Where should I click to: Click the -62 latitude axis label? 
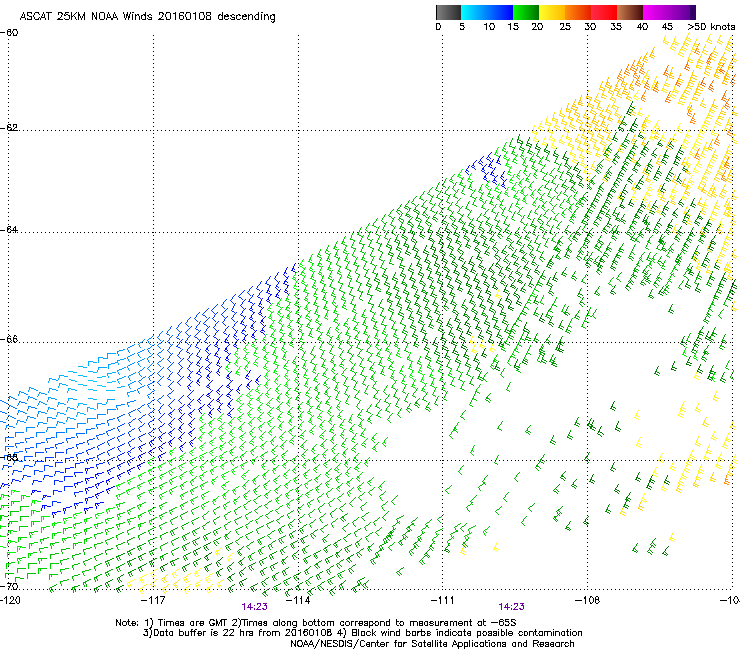(x=10, y=127)
